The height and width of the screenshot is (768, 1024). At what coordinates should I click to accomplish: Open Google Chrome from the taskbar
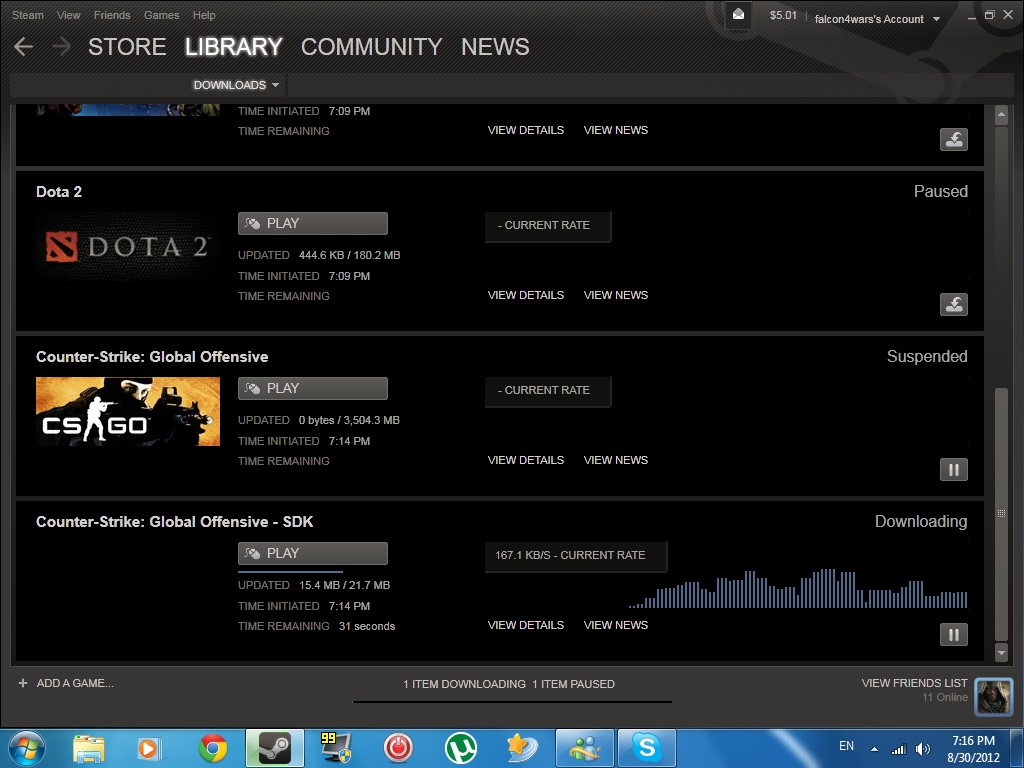[213, 748]
